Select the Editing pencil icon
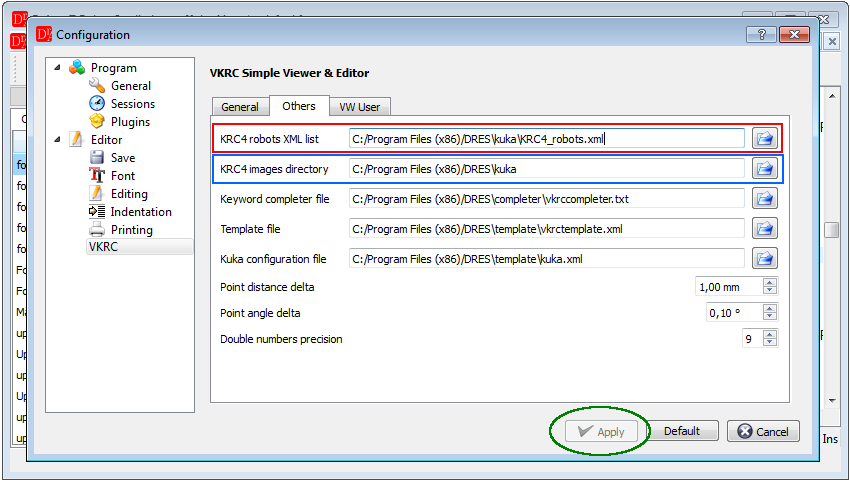This screenshot has height=480, width=850. point(96,193)
